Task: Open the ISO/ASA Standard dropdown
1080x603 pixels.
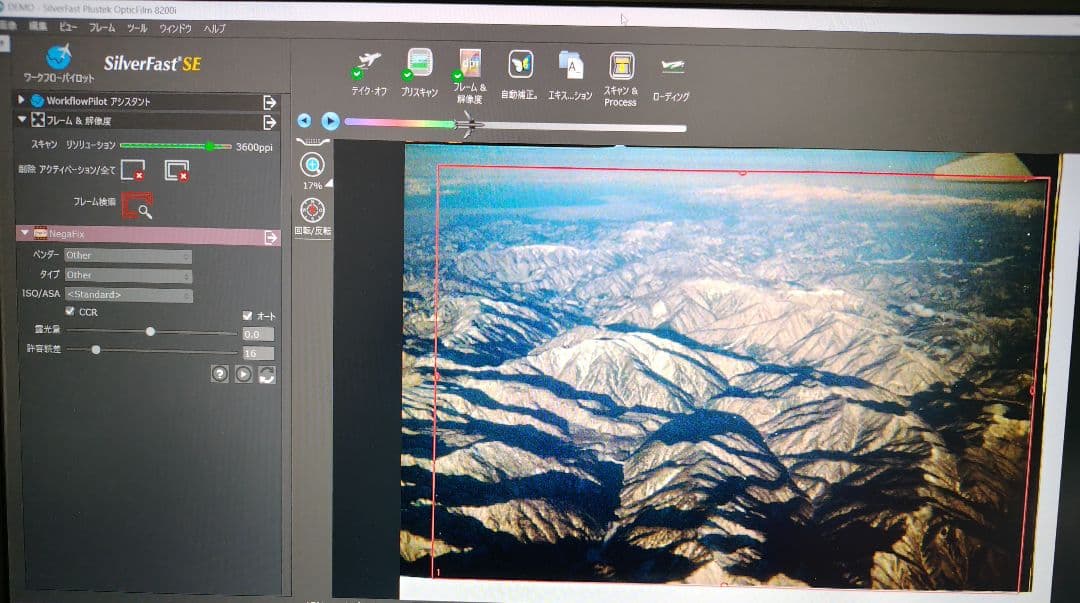Action: pyautogui.click(x=127, y=295)
